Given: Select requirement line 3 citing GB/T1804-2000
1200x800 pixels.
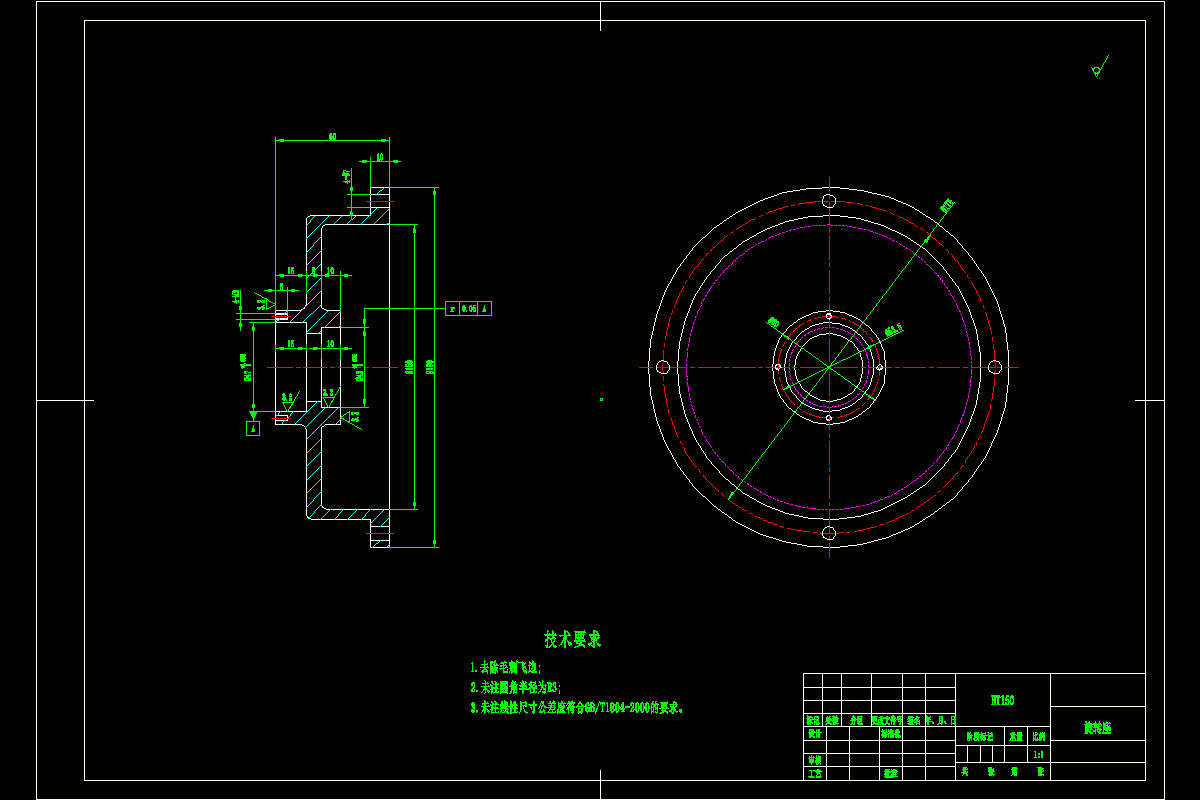Looking at the screenshot, I should pos(577,707).
